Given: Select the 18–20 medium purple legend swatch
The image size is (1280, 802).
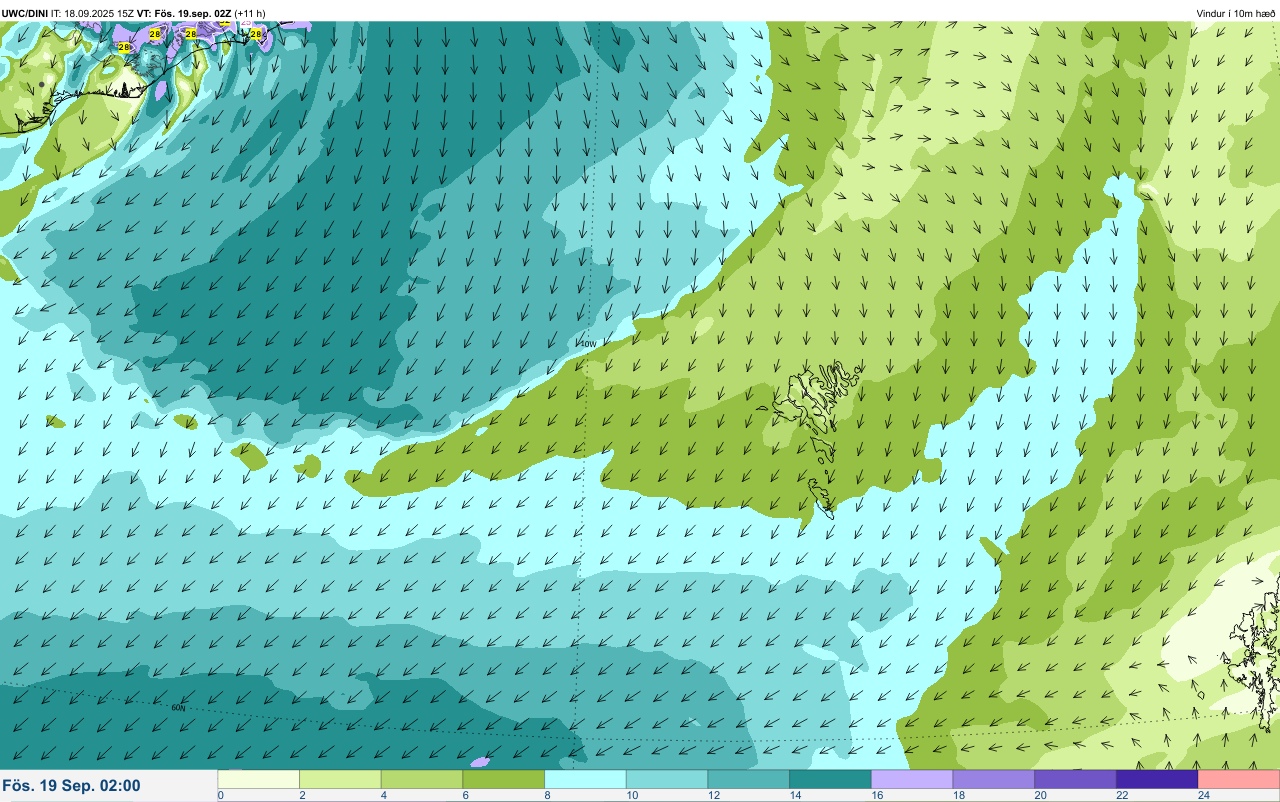Looking at the screenshot, I should (x=993, y=779).
